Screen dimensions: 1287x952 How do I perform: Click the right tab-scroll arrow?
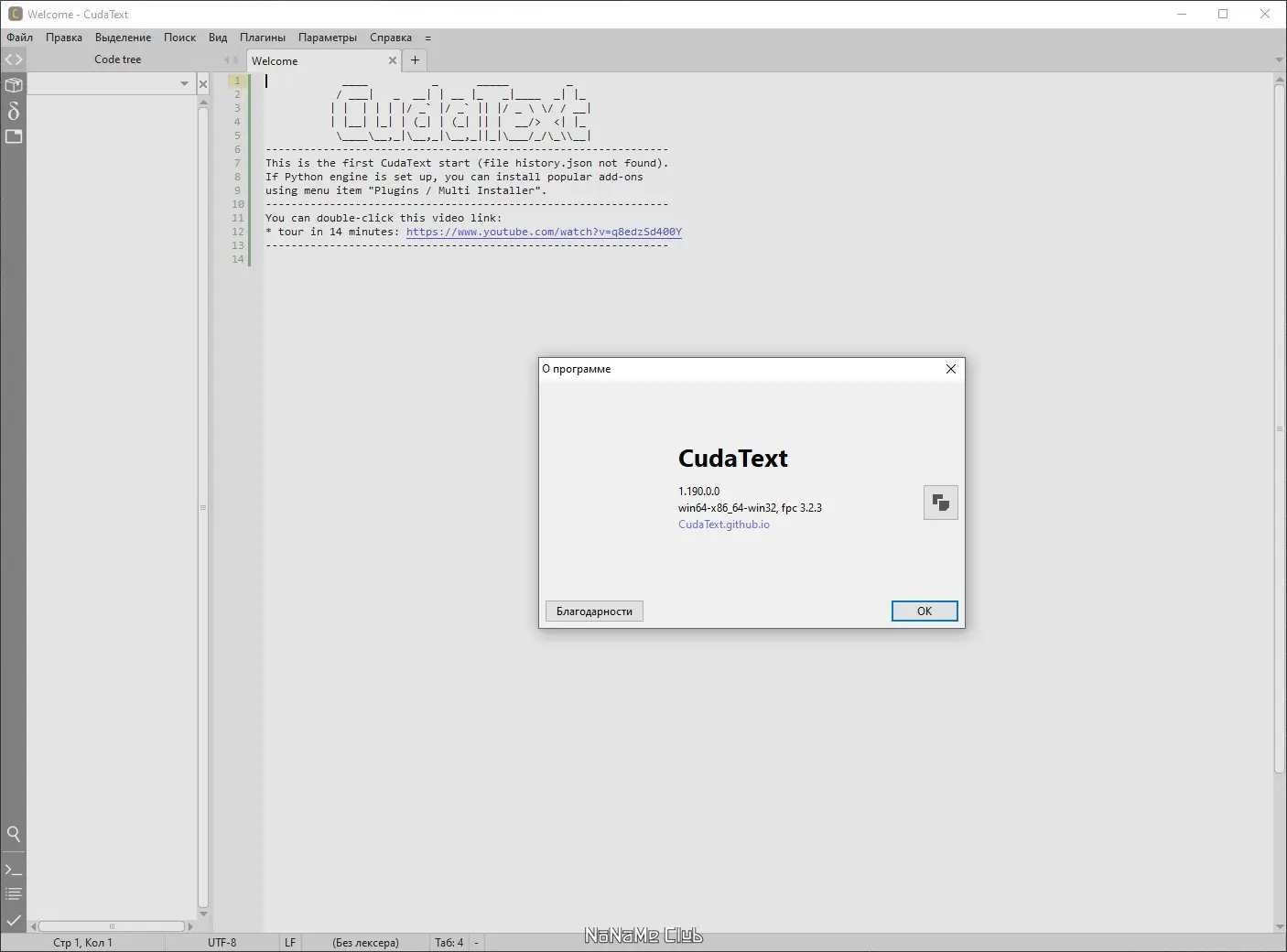tap(235, 60)
